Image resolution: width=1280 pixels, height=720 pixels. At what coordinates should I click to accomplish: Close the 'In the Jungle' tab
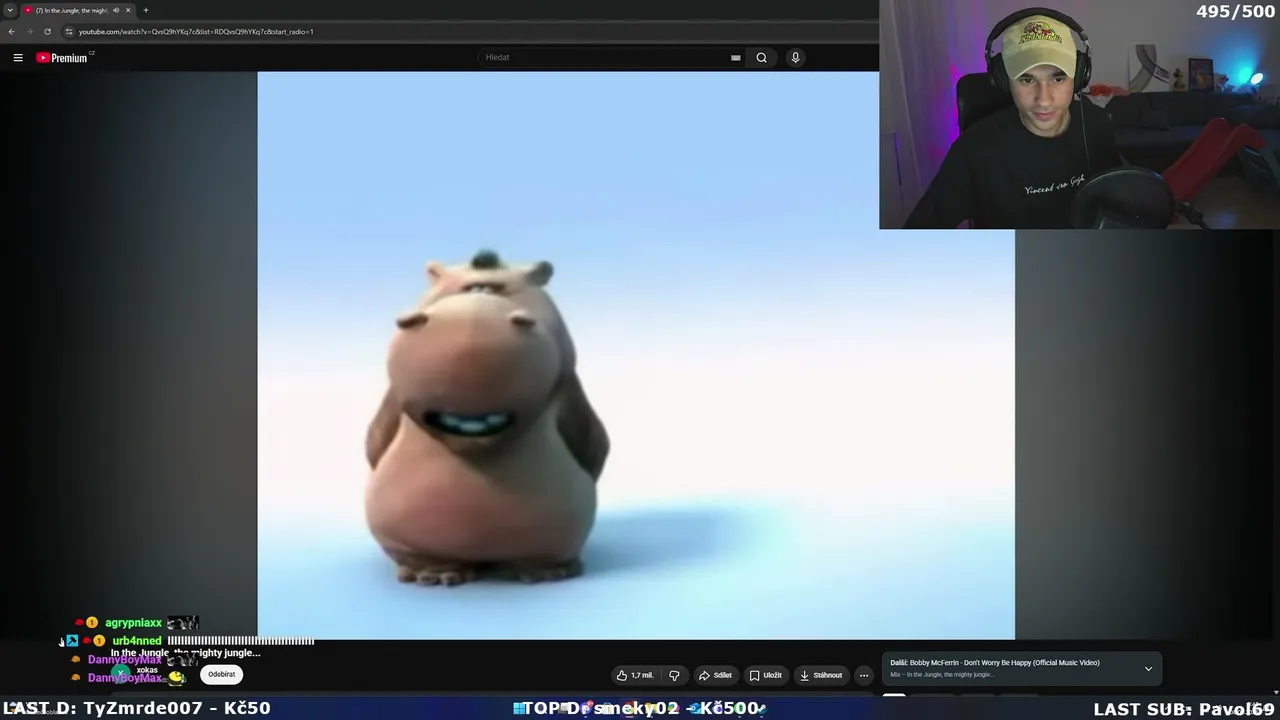[x=128, y=10]
